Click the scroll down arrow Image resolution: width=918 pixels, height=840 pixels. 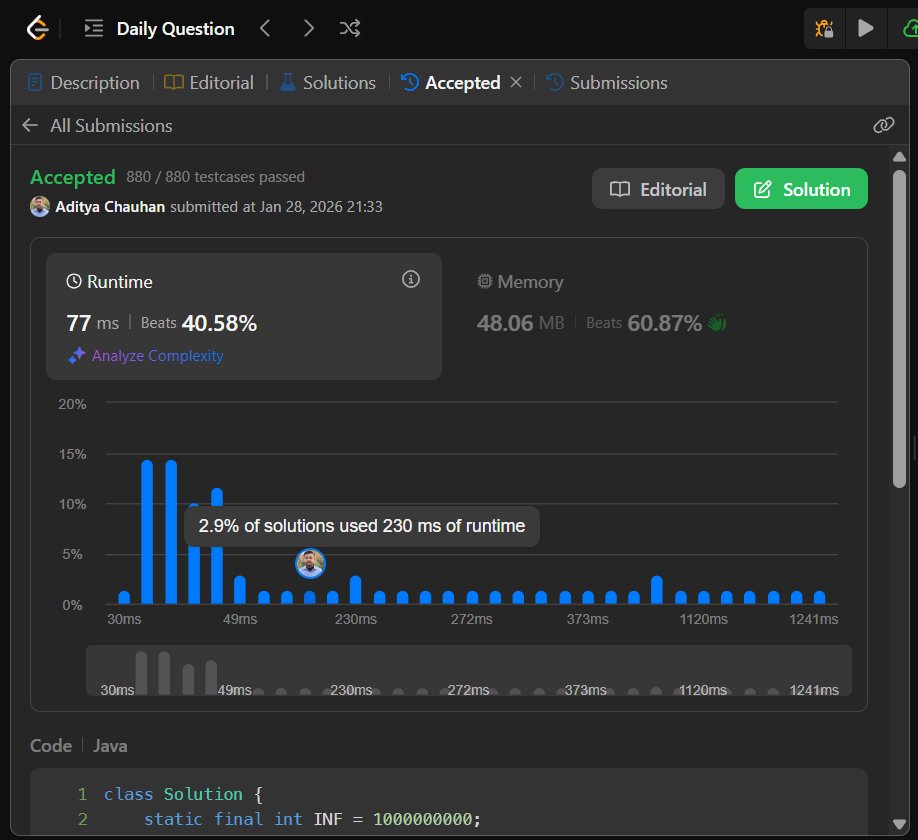coord(899,824)
